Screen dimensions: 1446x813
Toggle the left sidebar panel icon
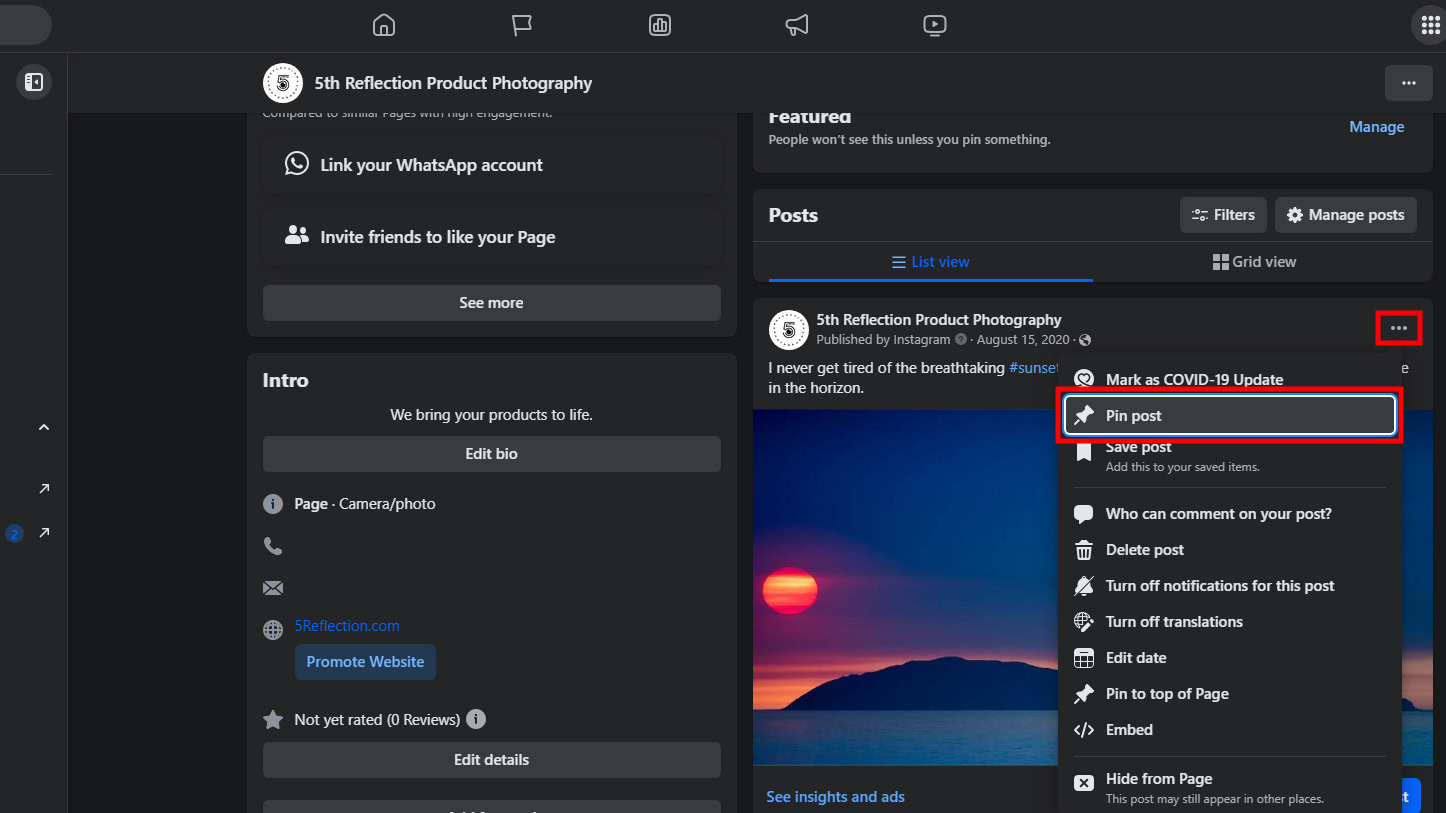(x=34, y=82)
